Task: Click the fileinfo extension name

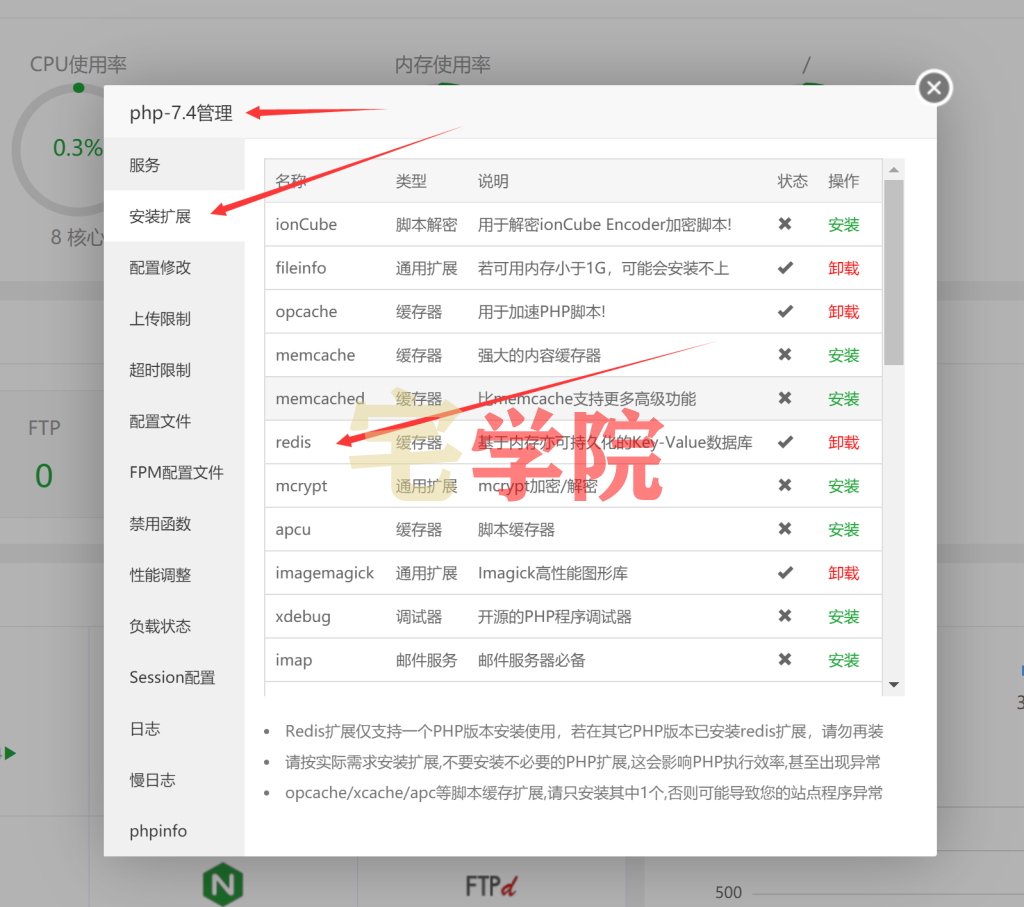Action: pos(300,268)
